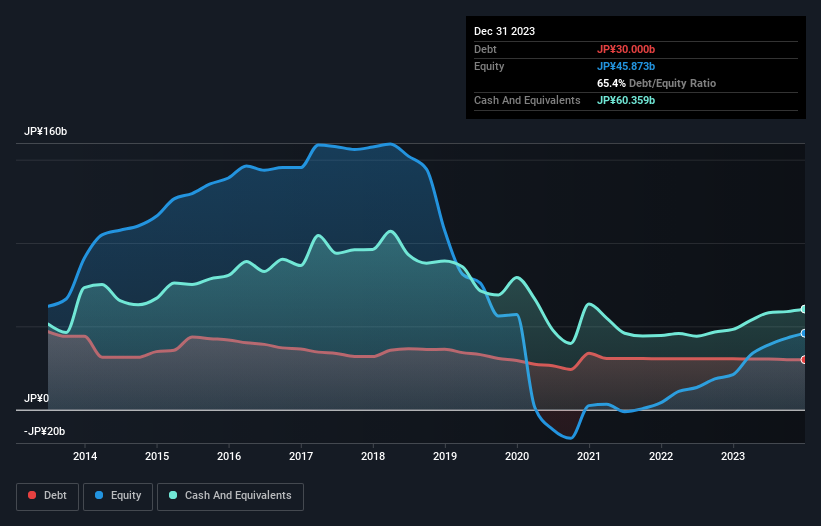The width and height of the screenshot is (821, 526).
Task: Click the Dec 31 2023 tooltip heading
Action: [x=505, y=31]
